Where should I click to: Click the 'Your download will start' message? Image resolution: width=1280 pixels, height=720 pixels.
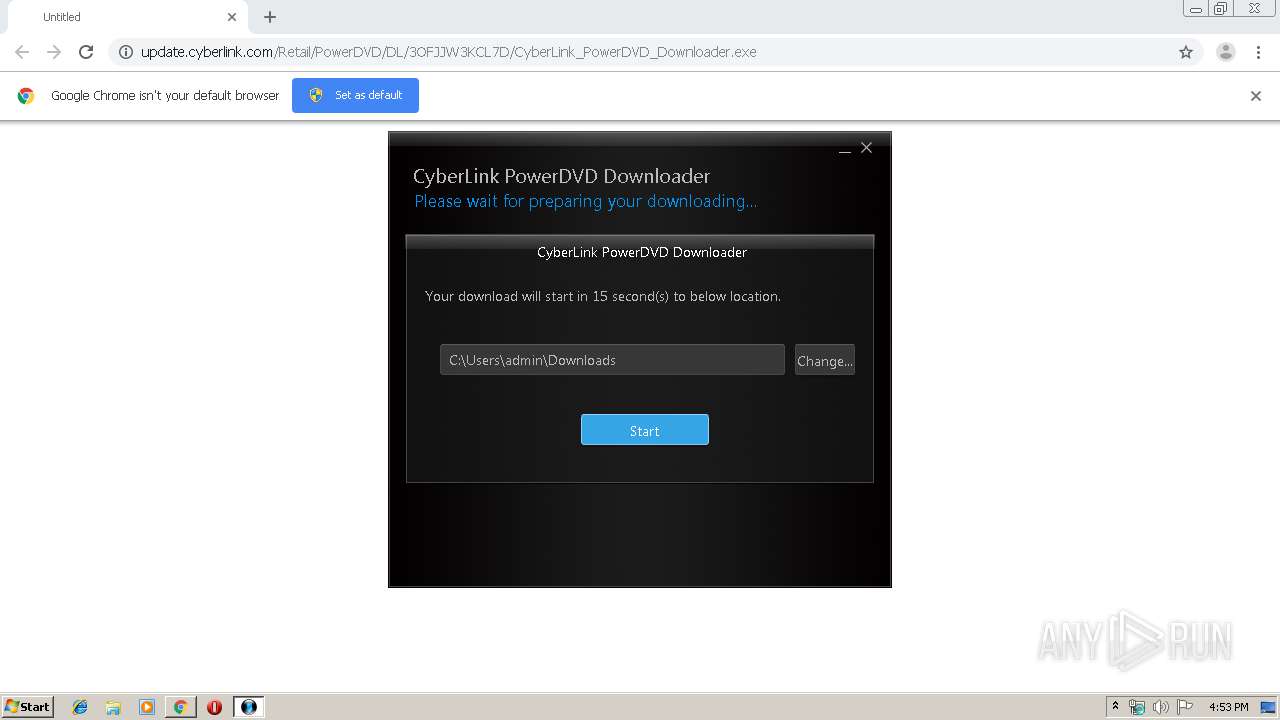[603, 296]
